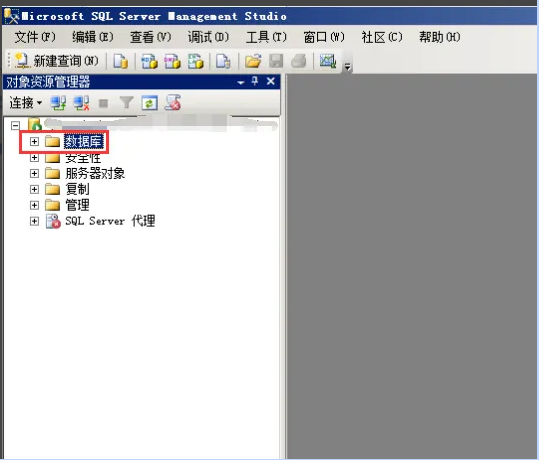Open the 查看(V) menu

coord(151,37)
